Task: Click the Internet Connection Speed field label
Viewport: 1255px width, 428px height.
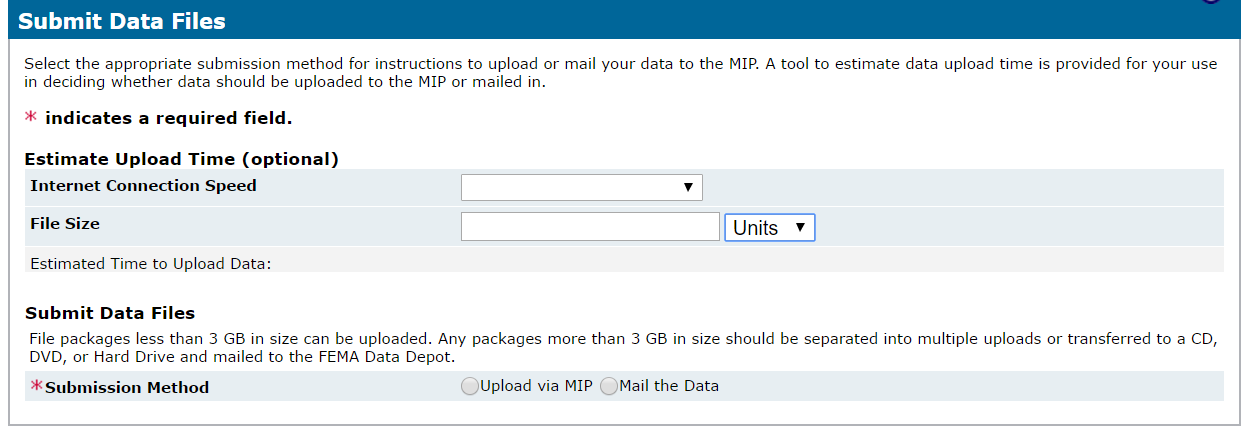Action: pyautogui.click(x=143, y=186)
